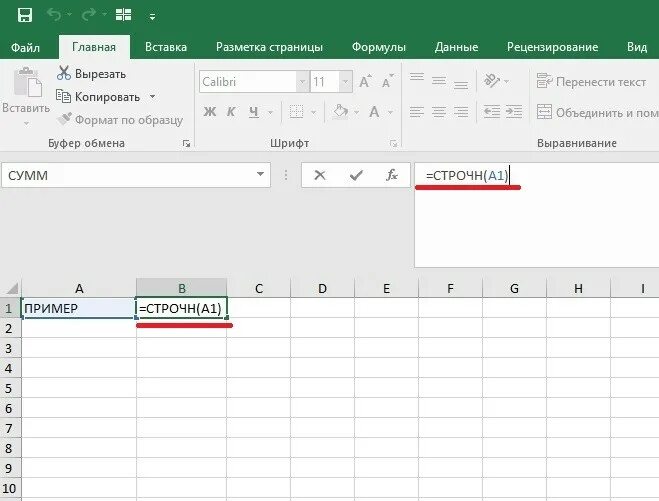Screen dimensions: 659x501
Task: Expand the Копировать dropdown arrow
Action: pos(153,97)
